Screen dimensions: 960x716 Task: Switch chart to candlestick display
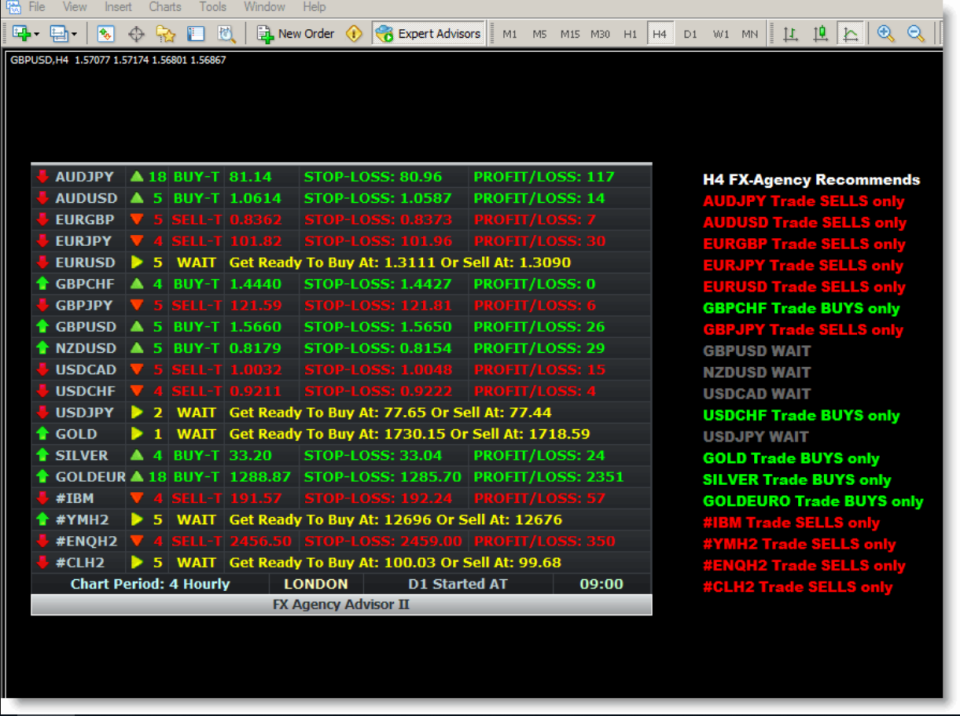[x=820, y=33]
